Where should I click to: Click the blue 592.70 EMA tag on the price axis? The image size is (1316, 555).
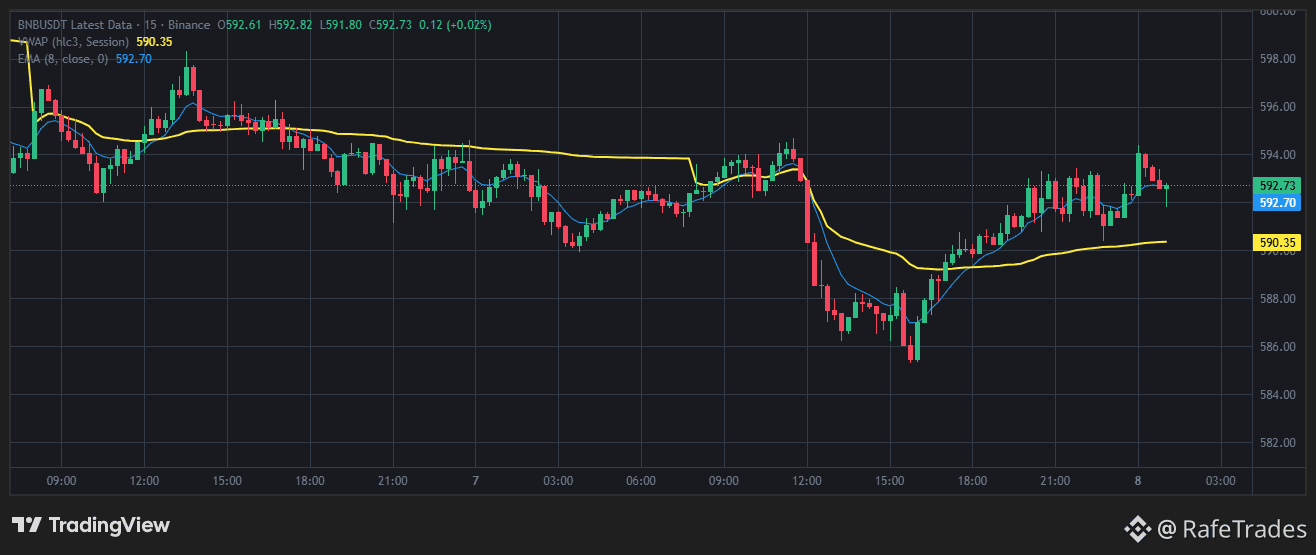click(x=1277, y=202)
